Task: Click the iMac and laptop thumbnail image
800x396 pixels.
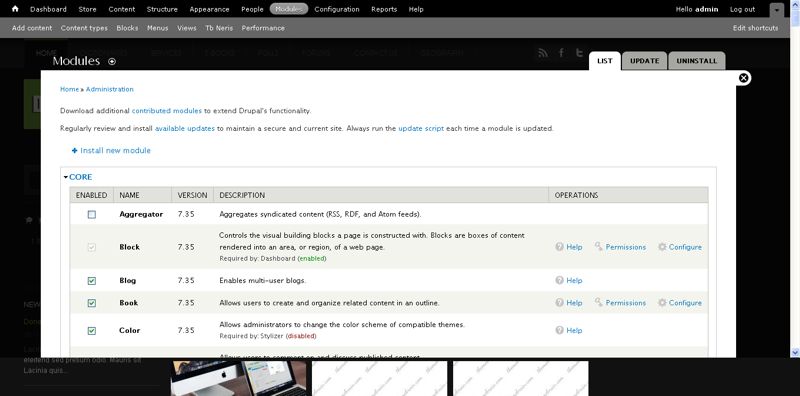Action: [239, 379]
